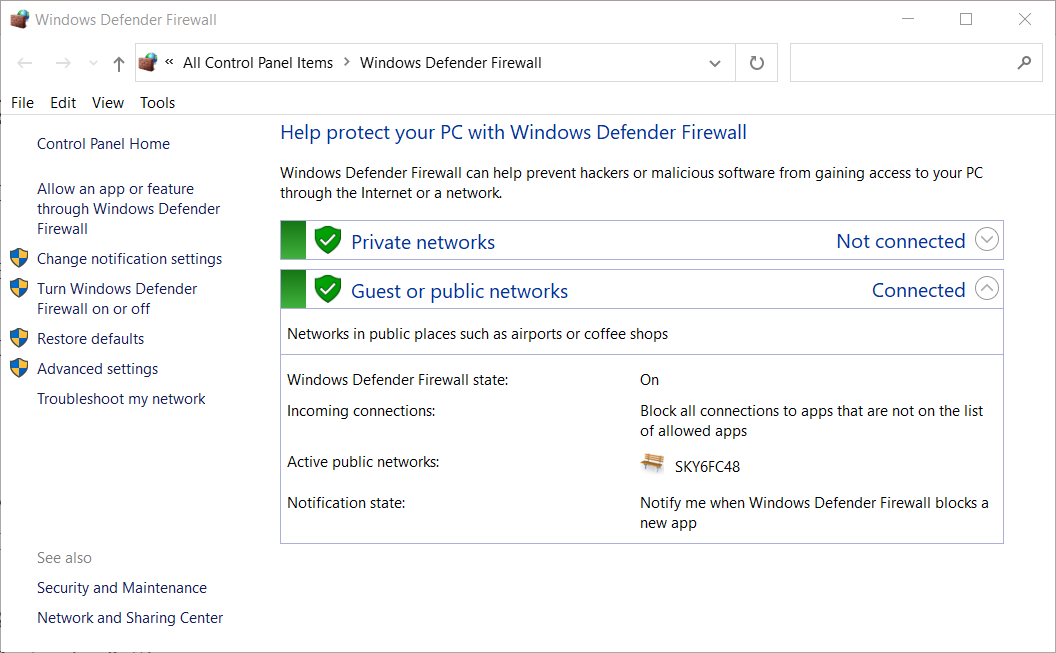Screen dimensions: 1056x653
Task: Open Allow an app or feature link
Action: (x=129, y=209)
